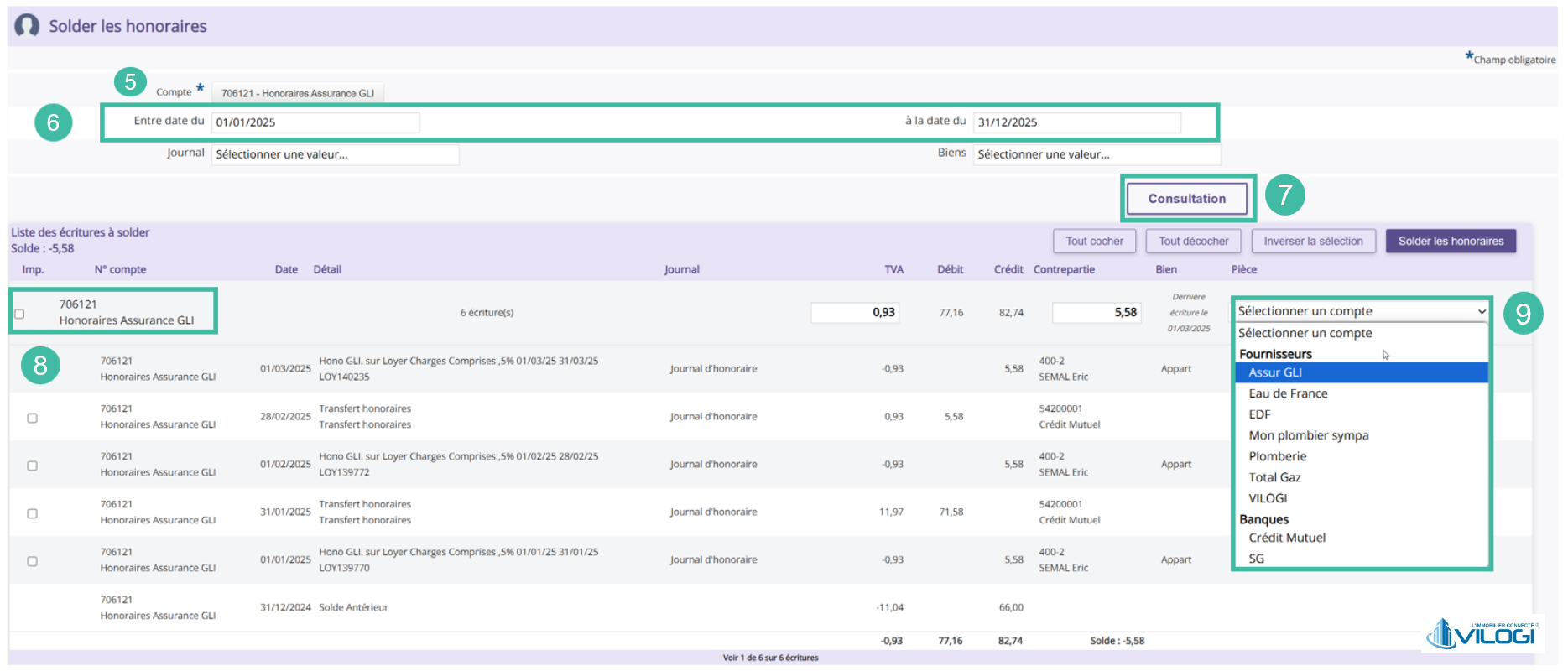Choose Assur GLI in the account list
The width and height of the screenshot is (1568, 671).
pos(1362,372)
